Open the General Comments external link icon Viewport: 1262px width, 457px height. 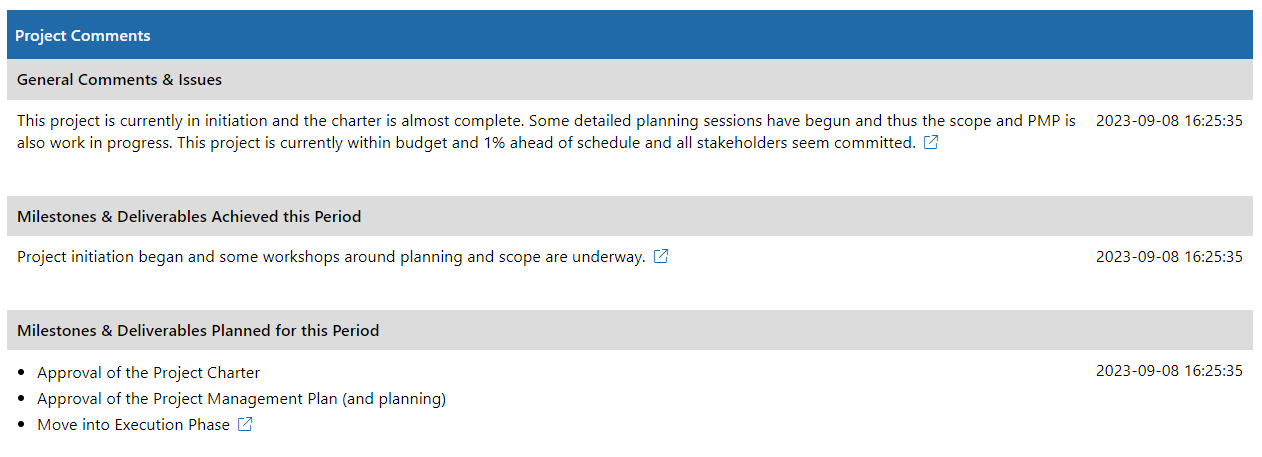(x=931, y=142)
